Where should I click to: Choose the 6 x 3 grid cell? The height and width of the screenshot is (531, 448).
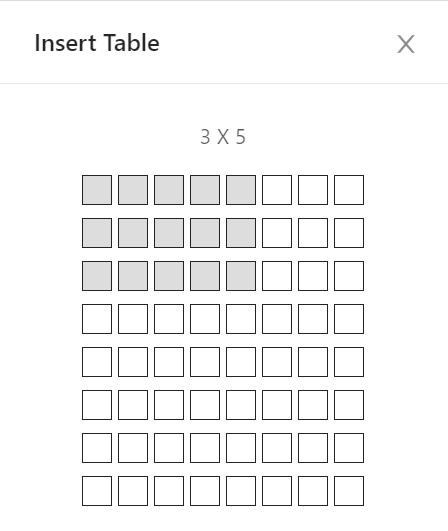click(x=169, y=405)
